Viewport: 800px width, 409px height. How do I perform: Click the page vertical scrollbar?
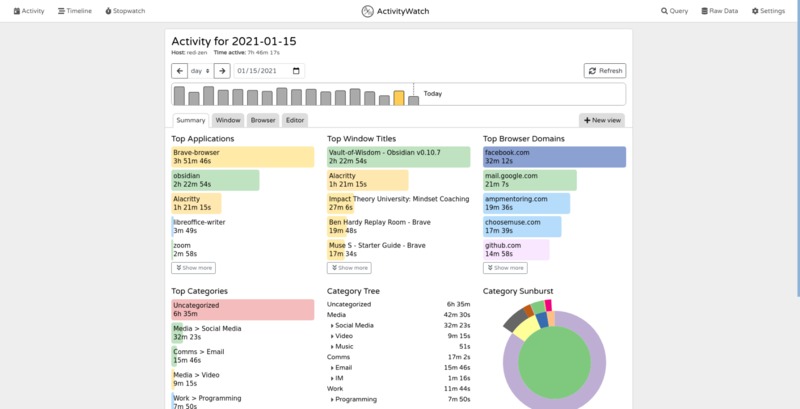[798, 148]
